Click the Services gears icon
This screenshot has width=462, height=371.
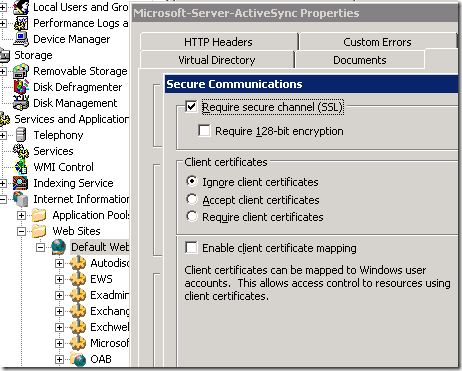[21, 151]
